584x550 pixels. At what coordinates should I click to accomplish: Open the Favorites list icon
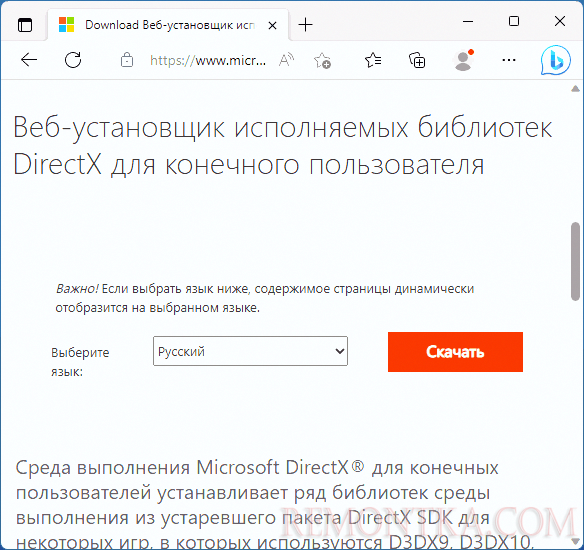pyautogui.click(x=373, y=60)
